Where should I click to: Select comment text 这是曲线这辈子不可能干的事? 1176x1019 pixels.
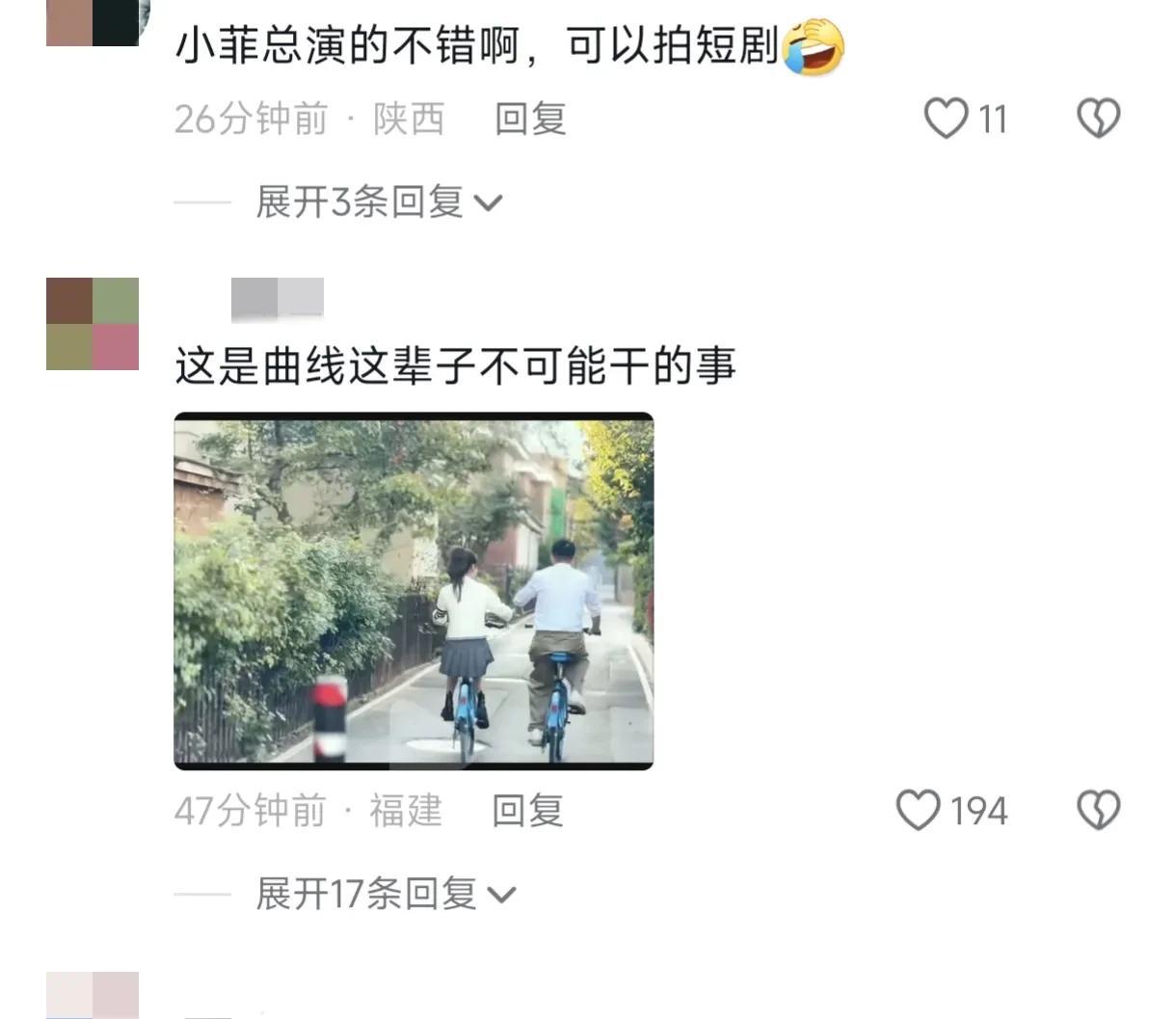[x=456, y=366]
